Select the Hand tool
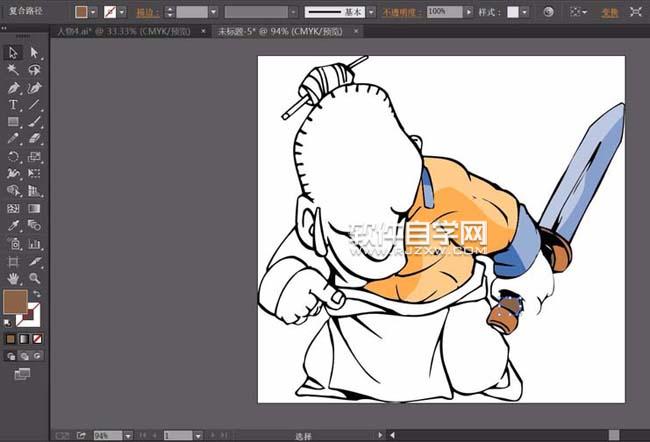The image size is (650, 442). (x=13, y=278)
